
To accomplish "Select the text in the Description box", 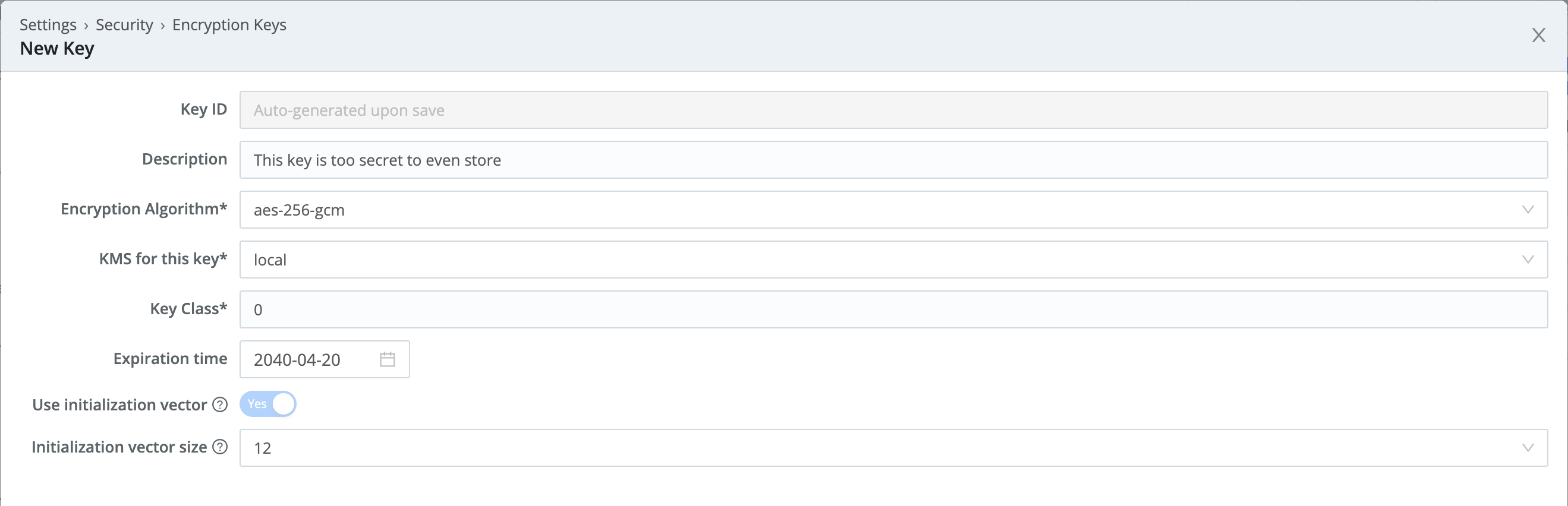I will [376, 160].
